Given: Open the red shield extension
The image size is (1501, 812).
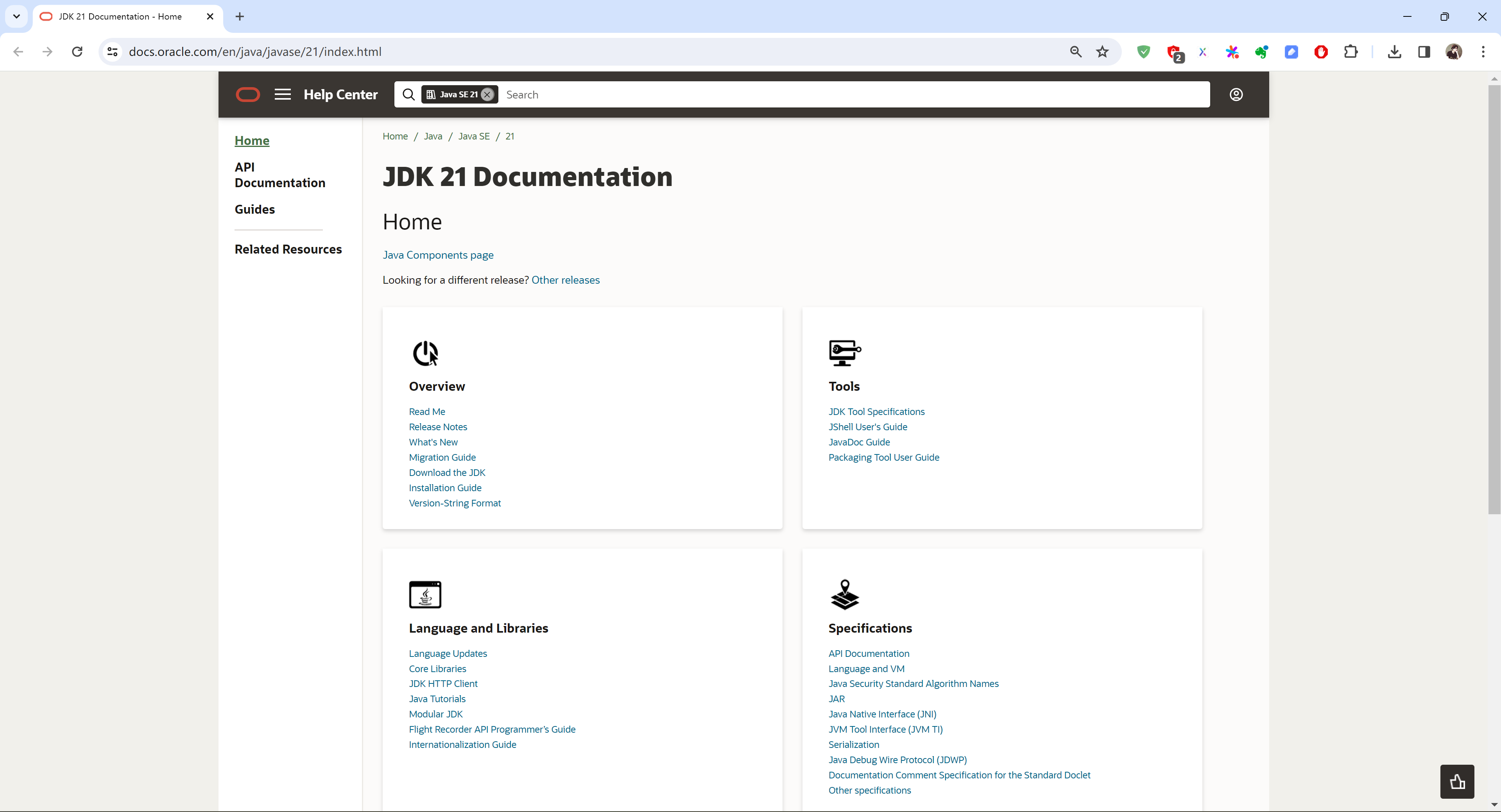Looking at the screenshot, I should pyautogui.click(x=1321, y=52).
